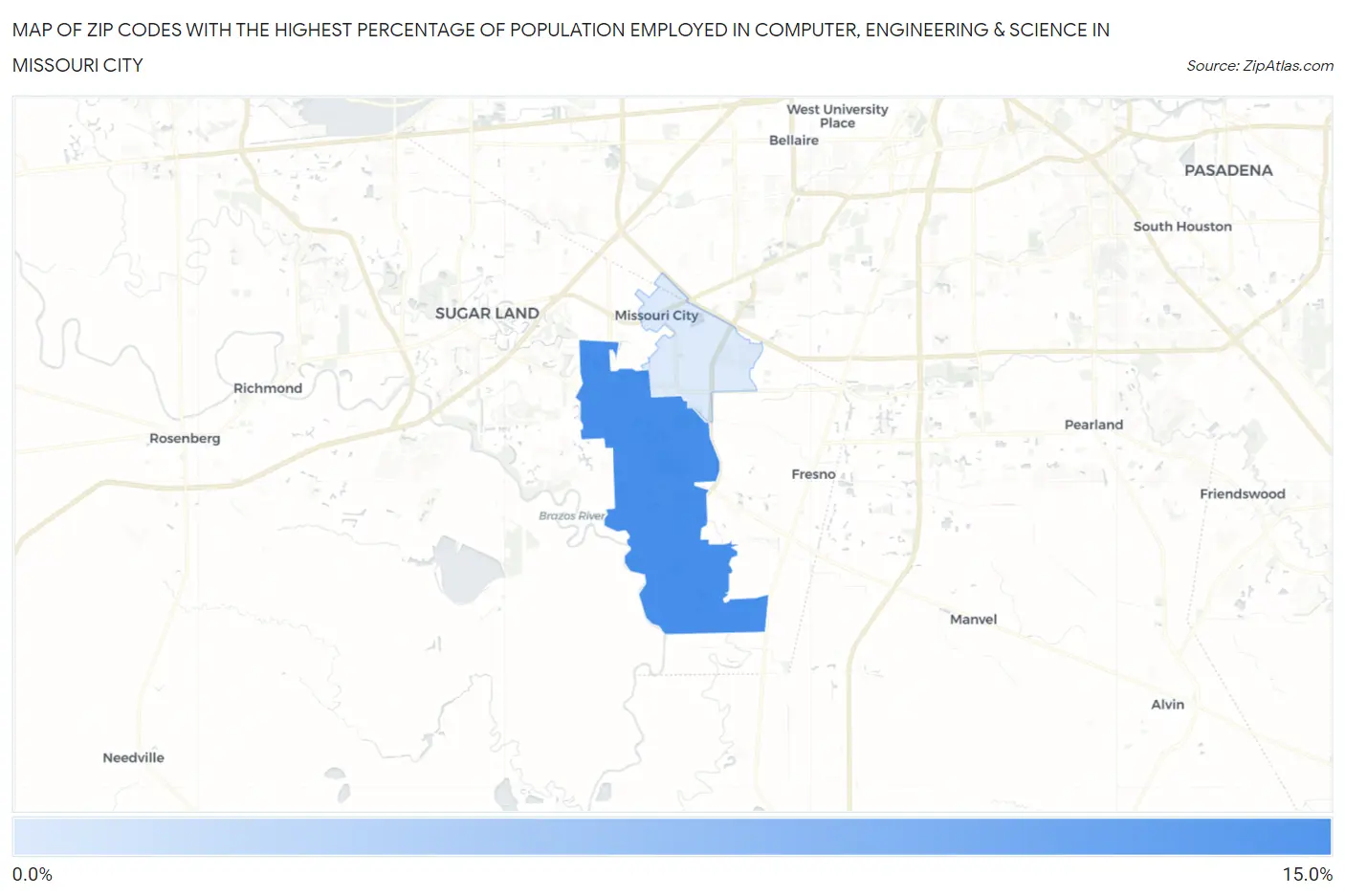
Task: Click the West University Place label
Action: [x=837, y=116]
